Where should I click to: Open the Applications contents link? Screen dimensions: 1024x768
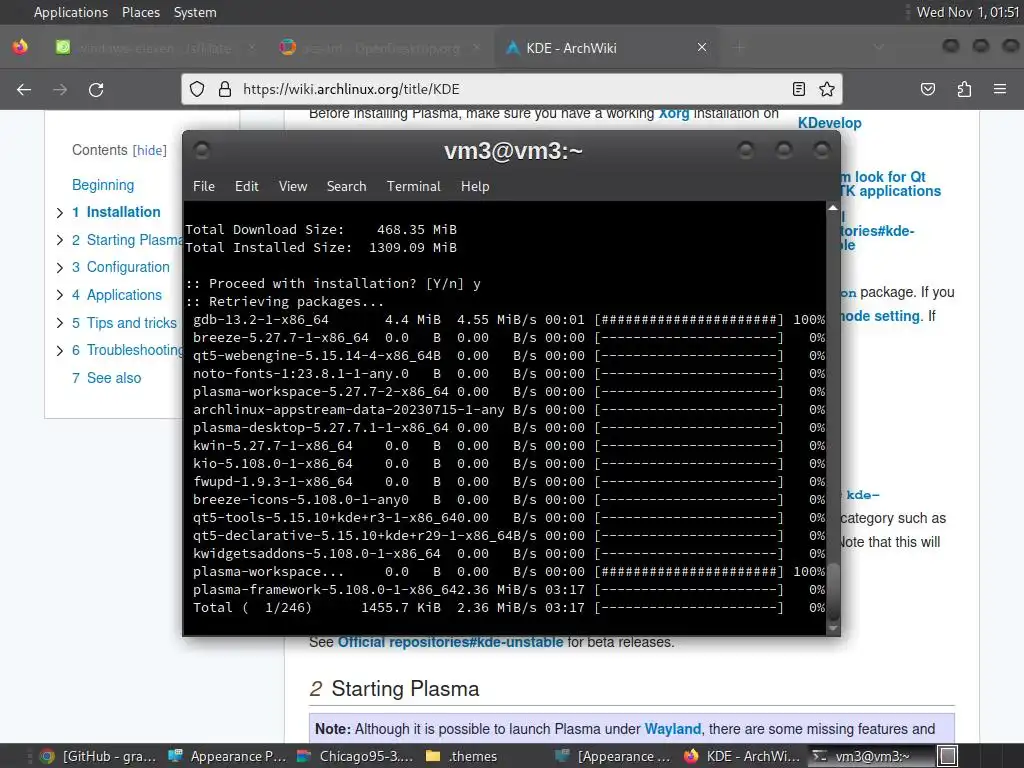[x=117, y=295]
